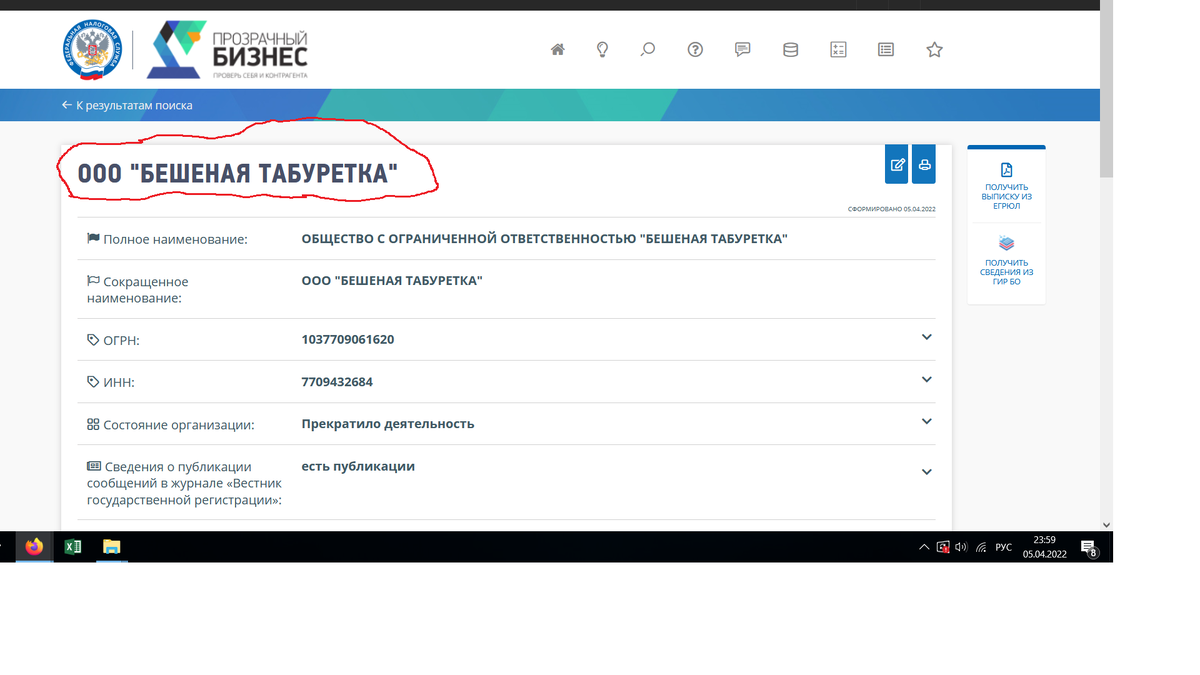The height and width of the screenshot is (675, 1200).
Task: Click the volume speaker tray icon
Action: (961, 547)
